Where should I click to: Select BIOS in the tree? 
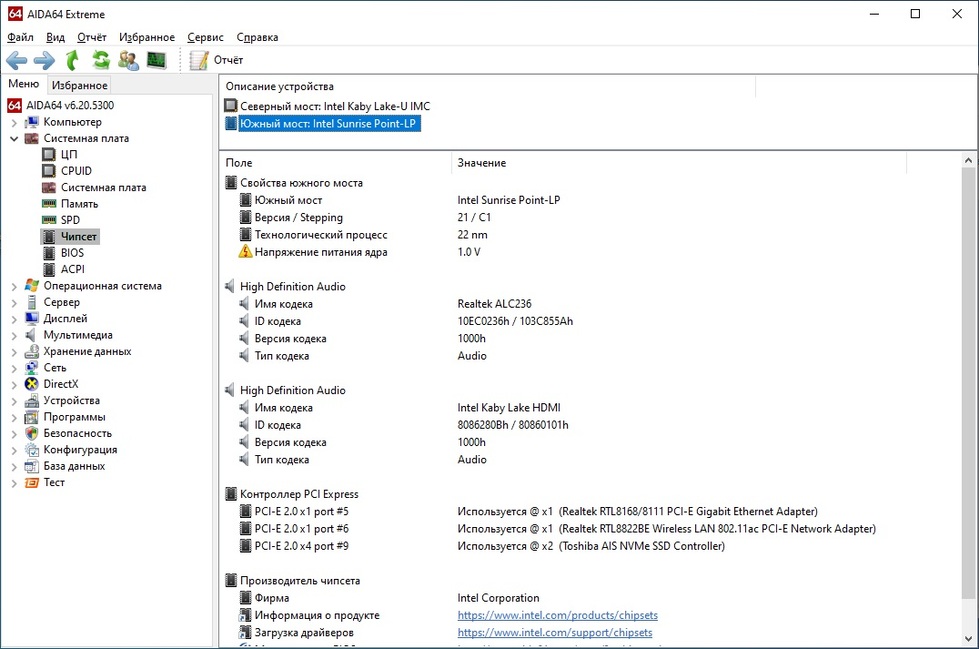[x=72, y=253]
